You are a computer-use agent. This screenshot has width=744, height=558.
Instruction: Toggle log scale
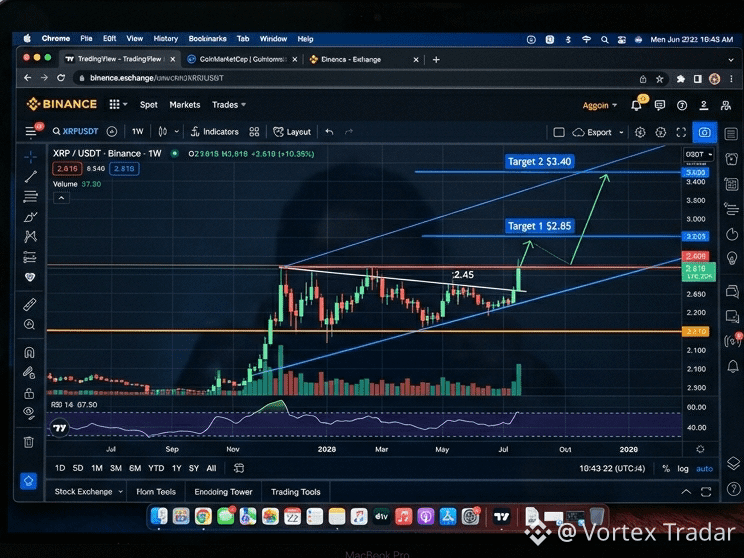click(683, 469)
